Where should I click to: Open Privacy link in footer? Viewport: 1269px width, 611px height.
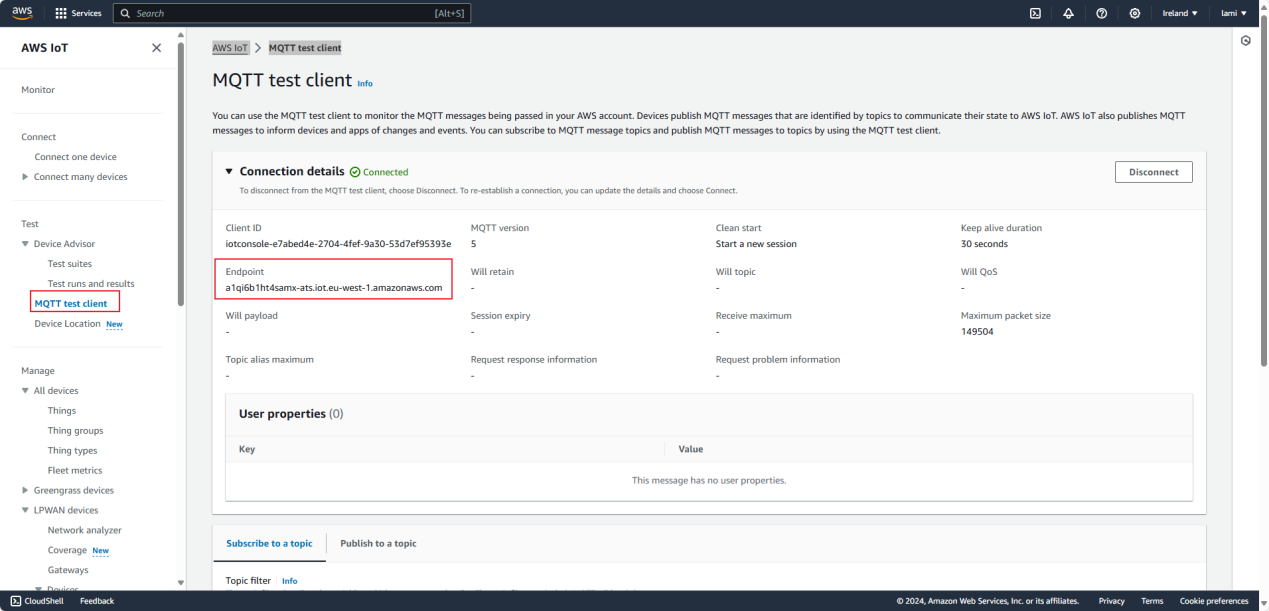(1111, 601)
